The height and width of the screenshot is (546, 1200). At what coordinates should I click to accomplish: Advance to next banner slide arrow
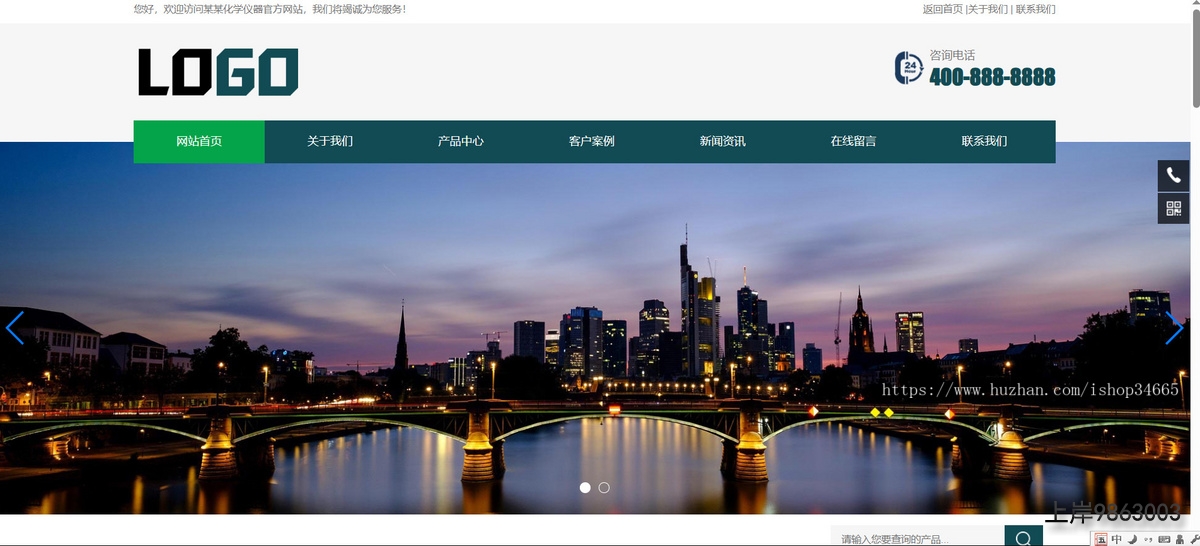1174,328
